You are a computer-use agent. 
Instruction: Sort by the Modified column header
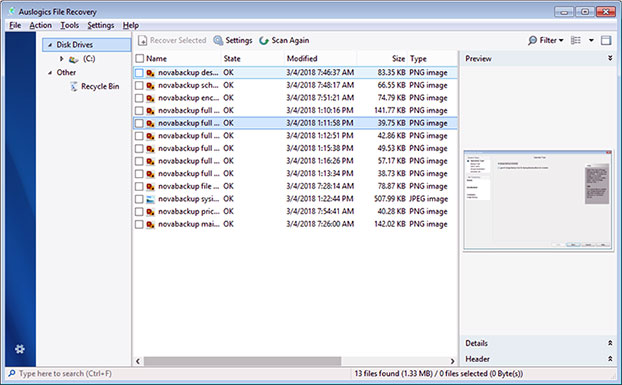coord(302,59)
